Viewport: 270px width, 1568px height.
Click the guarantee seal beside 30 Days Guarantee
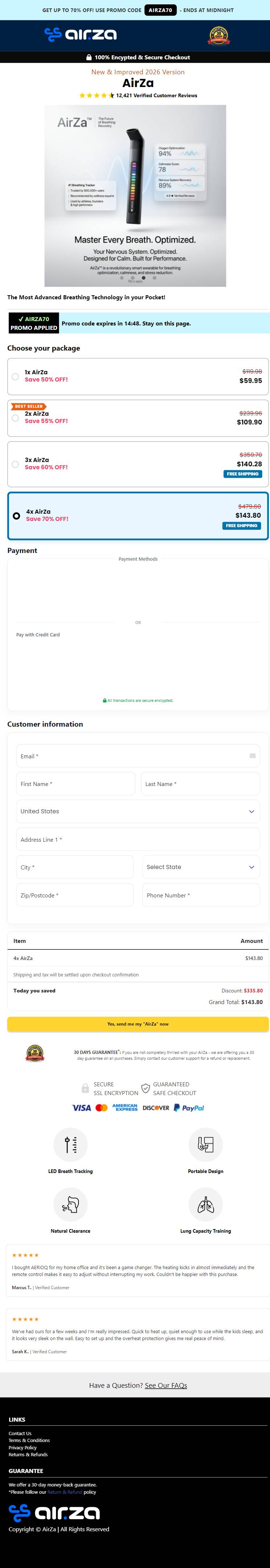pyautogui.click(x=35, y=1054)
